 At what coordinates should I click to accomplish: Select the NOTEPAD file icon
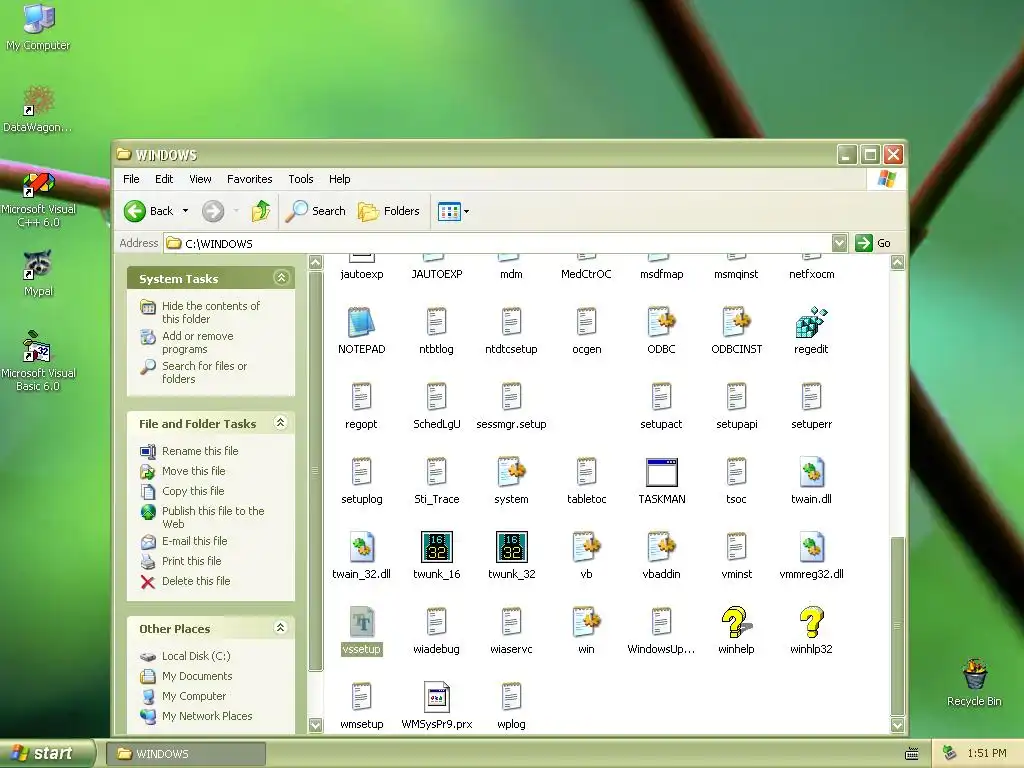[x=361, y=323]
